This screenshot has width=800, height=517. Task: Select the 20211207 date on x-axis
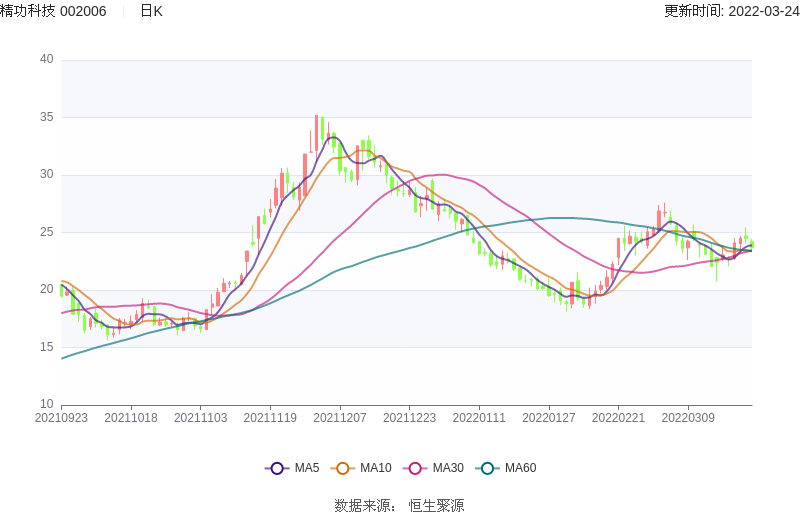[340, 418]
